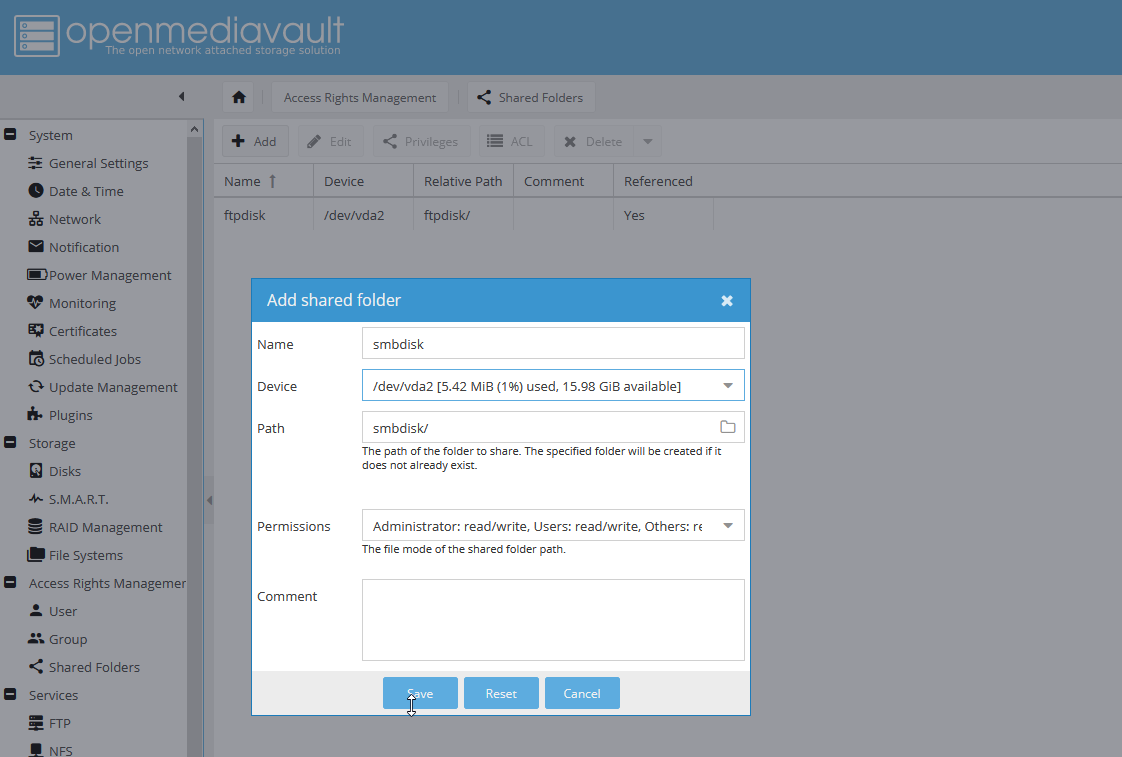Collapse the Services tree section

pyautogui.click(x=10, y=695)
